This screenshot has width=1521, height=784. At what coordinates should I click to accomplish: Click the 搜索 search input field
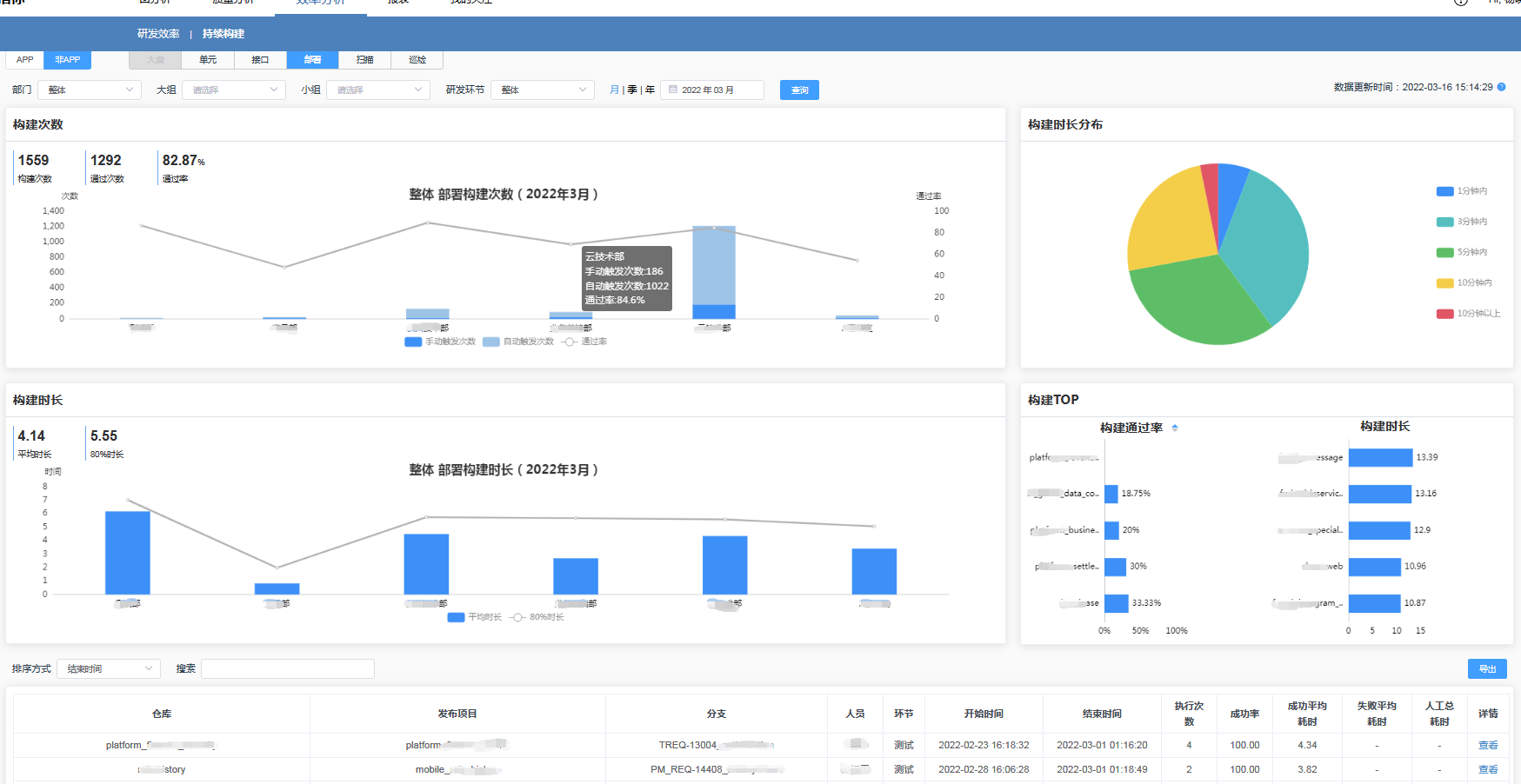point(288,668)
